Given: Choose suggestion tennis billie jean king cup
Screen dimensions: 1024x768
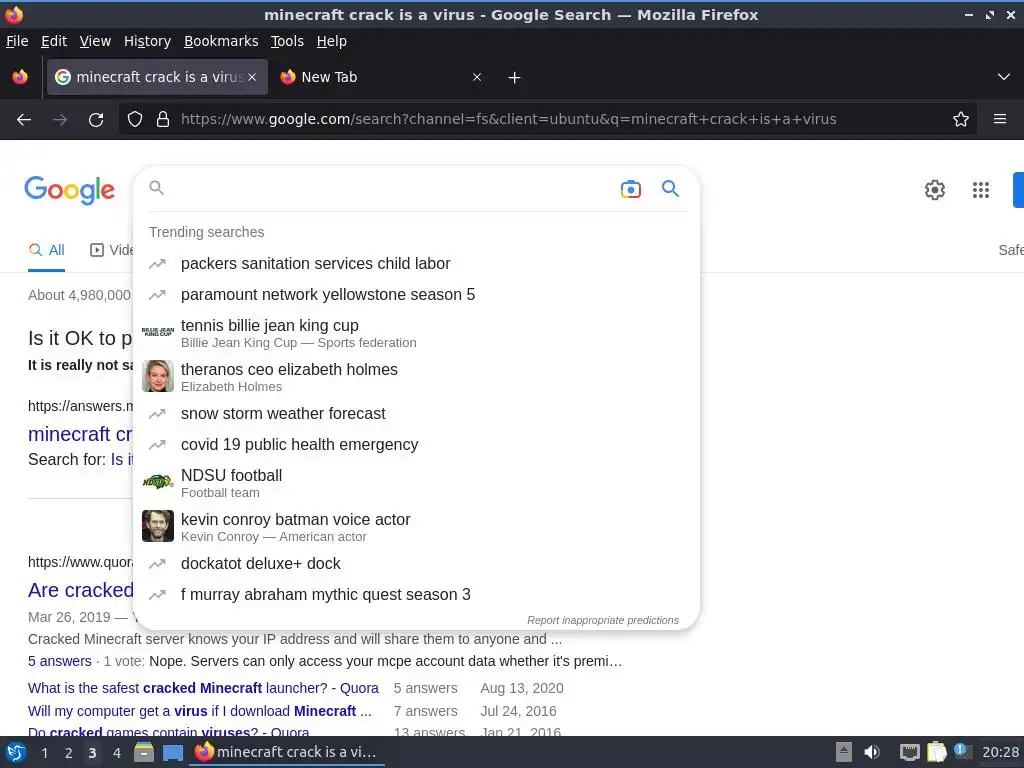Looking at the screenshot, I should pyautogui.click(x=417, y=332).
